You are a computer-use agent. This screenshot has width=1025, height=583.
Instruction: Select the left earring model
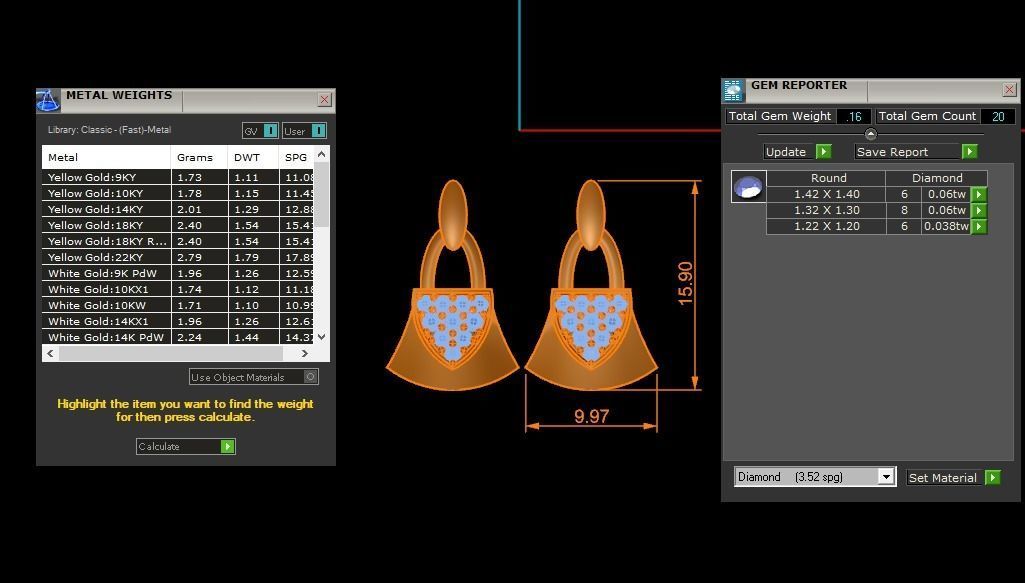(x=452, y=286)
